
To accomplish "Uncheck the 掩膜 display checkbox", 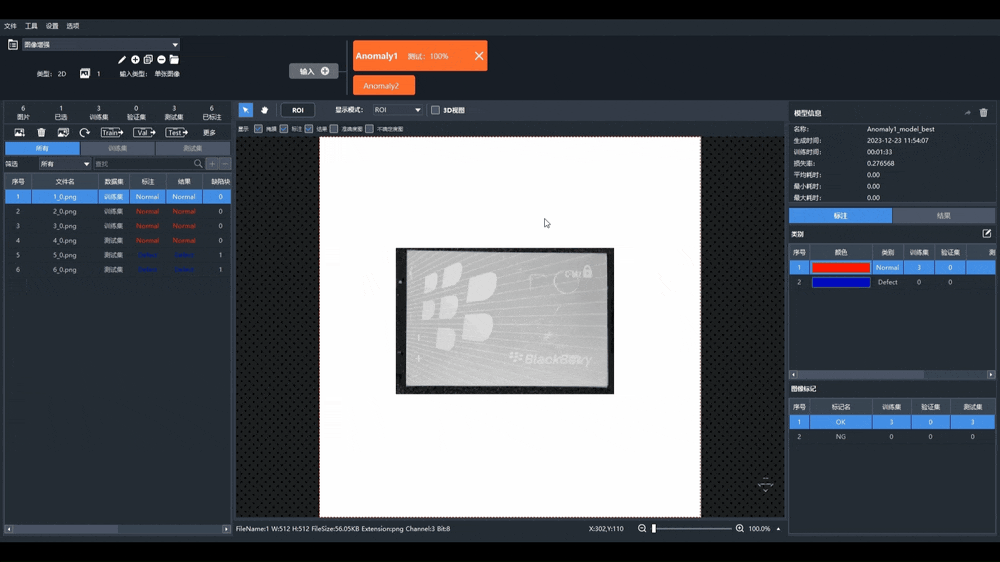I will pyautogui.click(x=259, y=129).
